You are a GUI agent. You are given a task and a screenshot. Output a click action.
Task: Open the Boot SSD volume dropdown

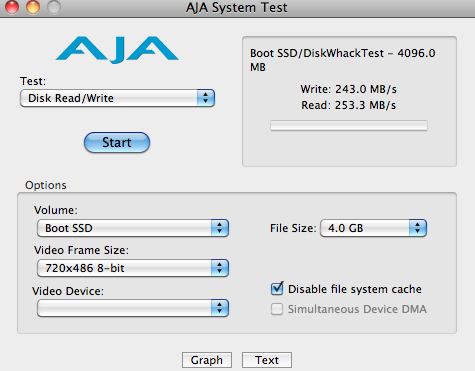pyautogui.click(x=133, y=228)
